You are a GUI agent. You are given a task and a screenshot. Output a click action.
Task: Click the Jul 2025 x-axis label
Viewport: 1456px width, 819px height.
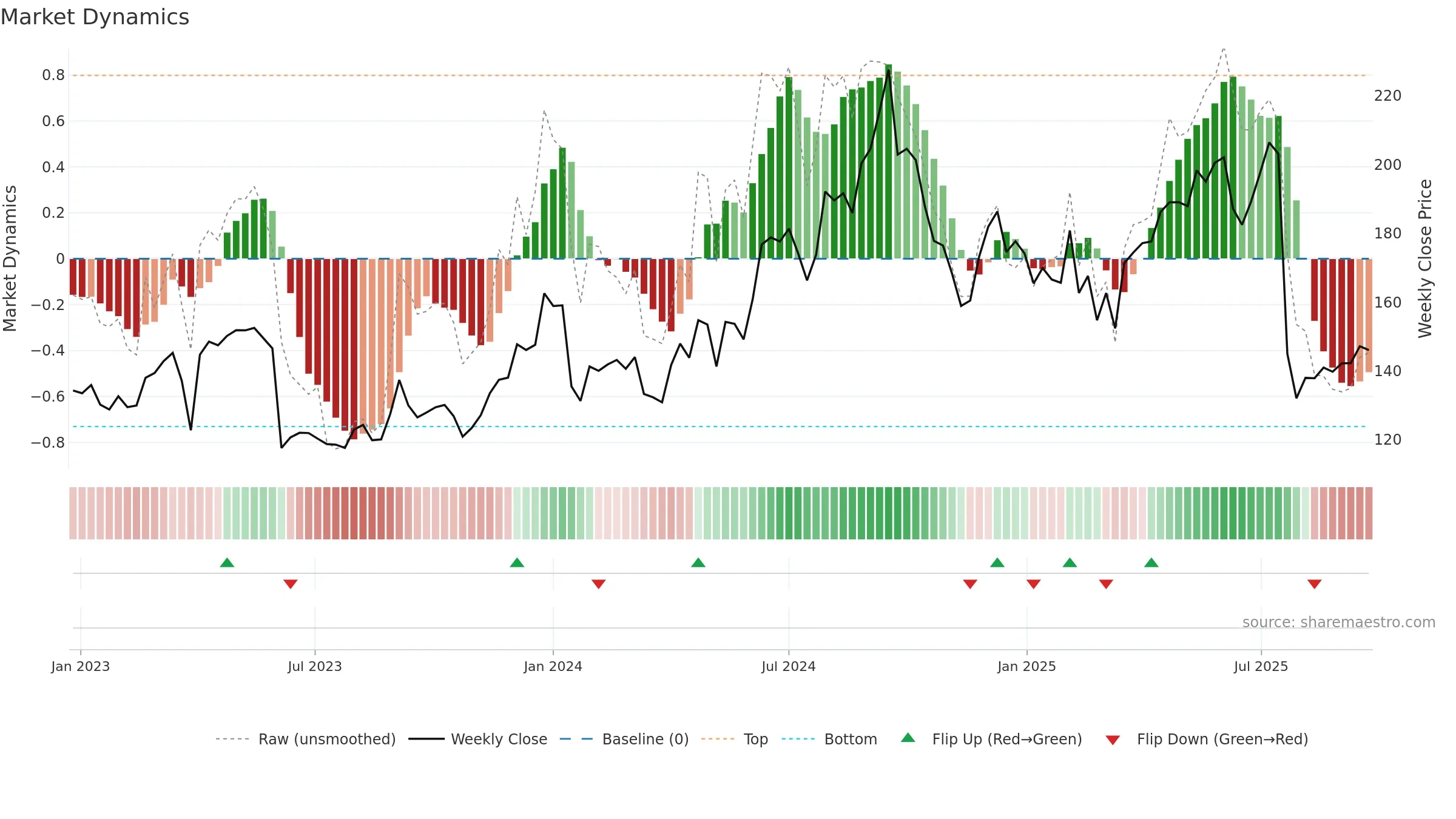point(1261,666)
